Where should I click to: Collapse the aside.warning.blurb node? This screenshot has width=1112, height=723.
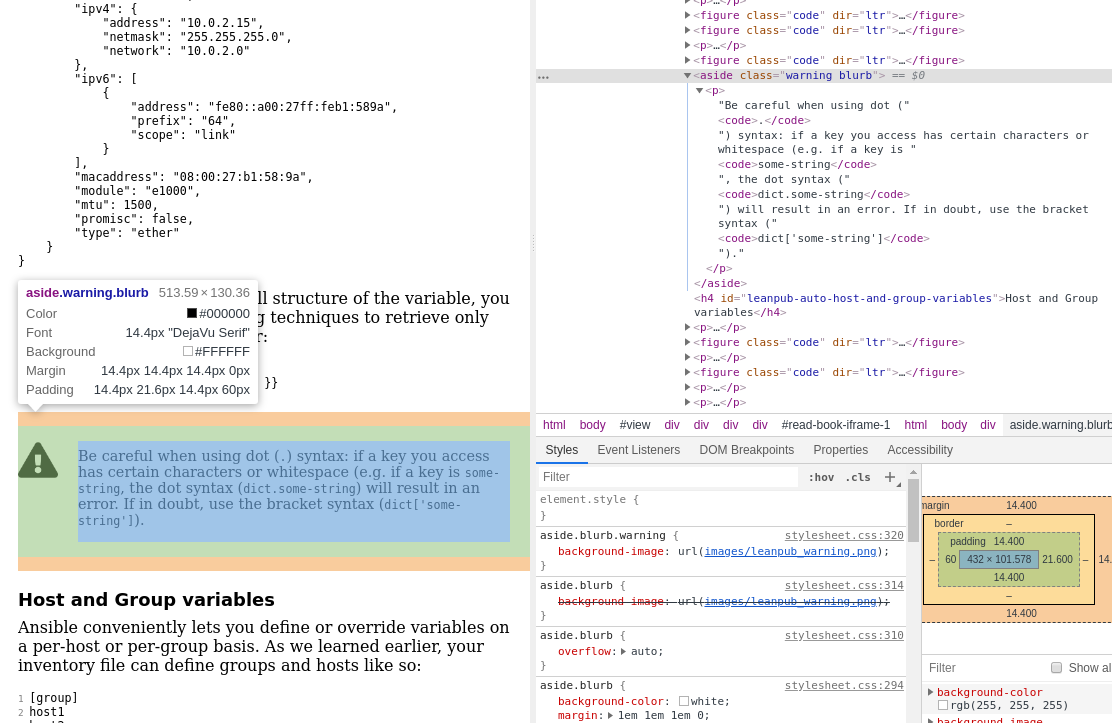(687, 75)
